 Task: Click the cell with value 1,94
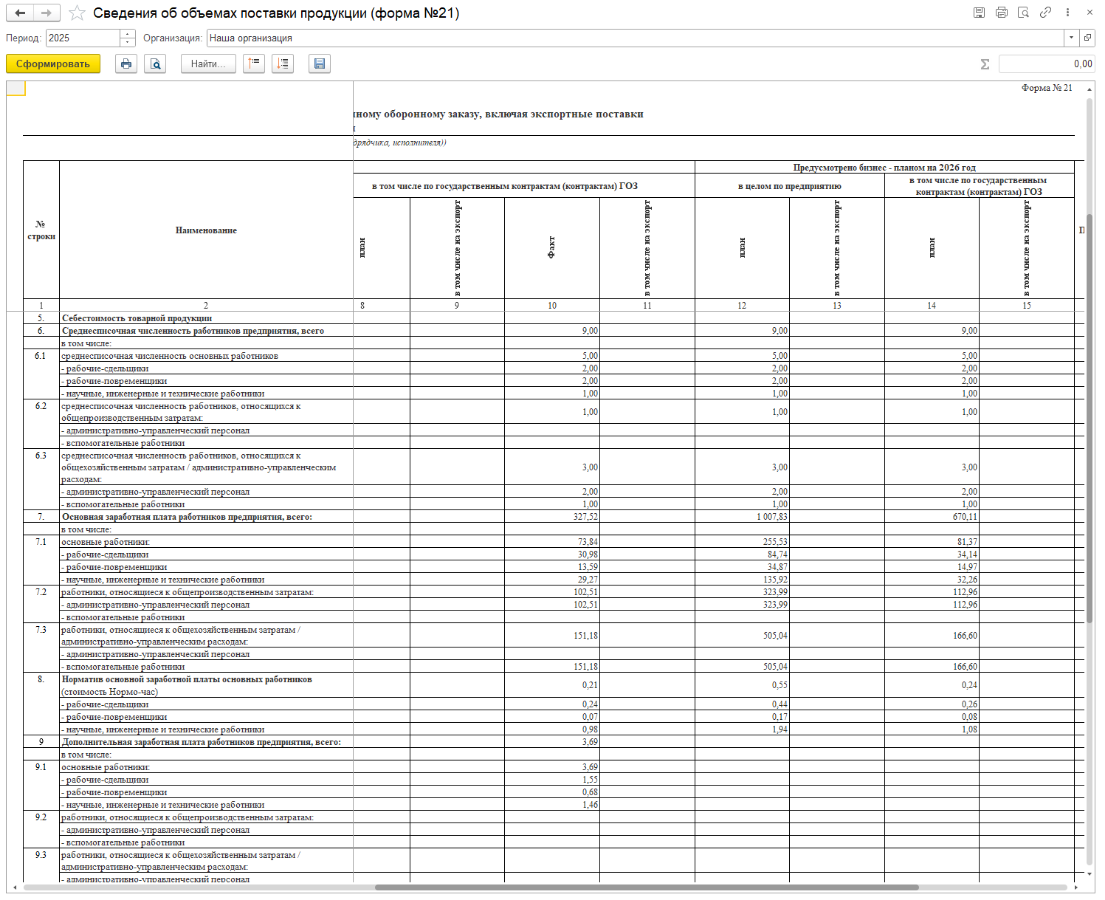click(x=742, y=729)
